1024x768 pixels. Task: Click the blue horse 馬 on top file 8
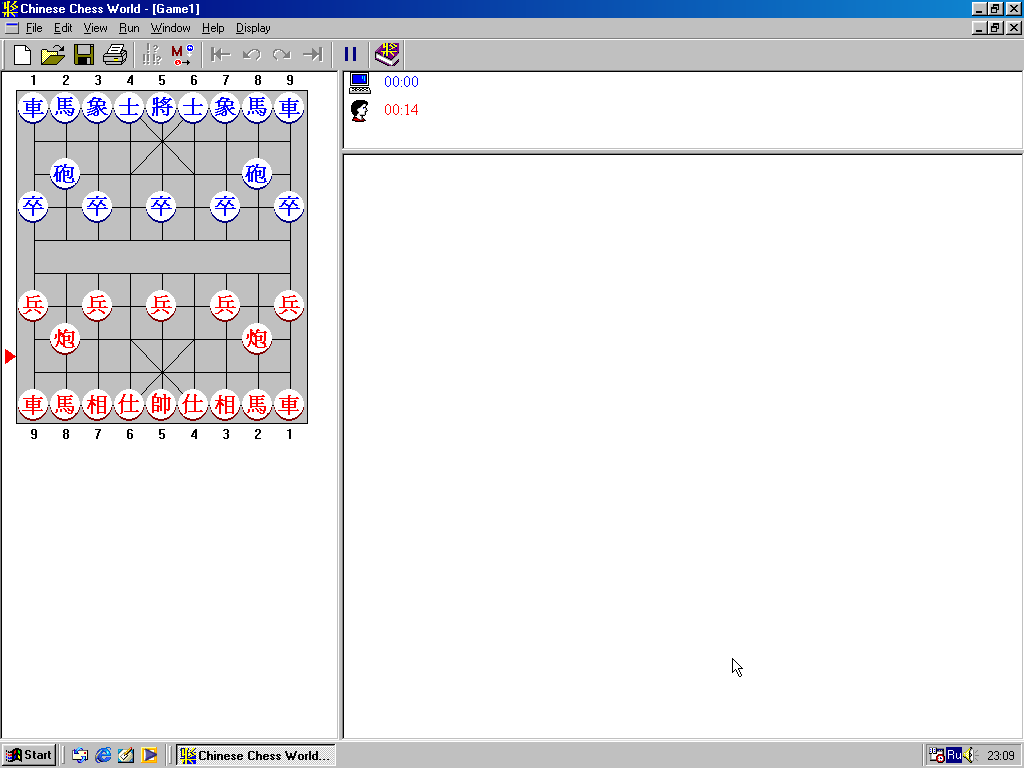pos(257,107)
